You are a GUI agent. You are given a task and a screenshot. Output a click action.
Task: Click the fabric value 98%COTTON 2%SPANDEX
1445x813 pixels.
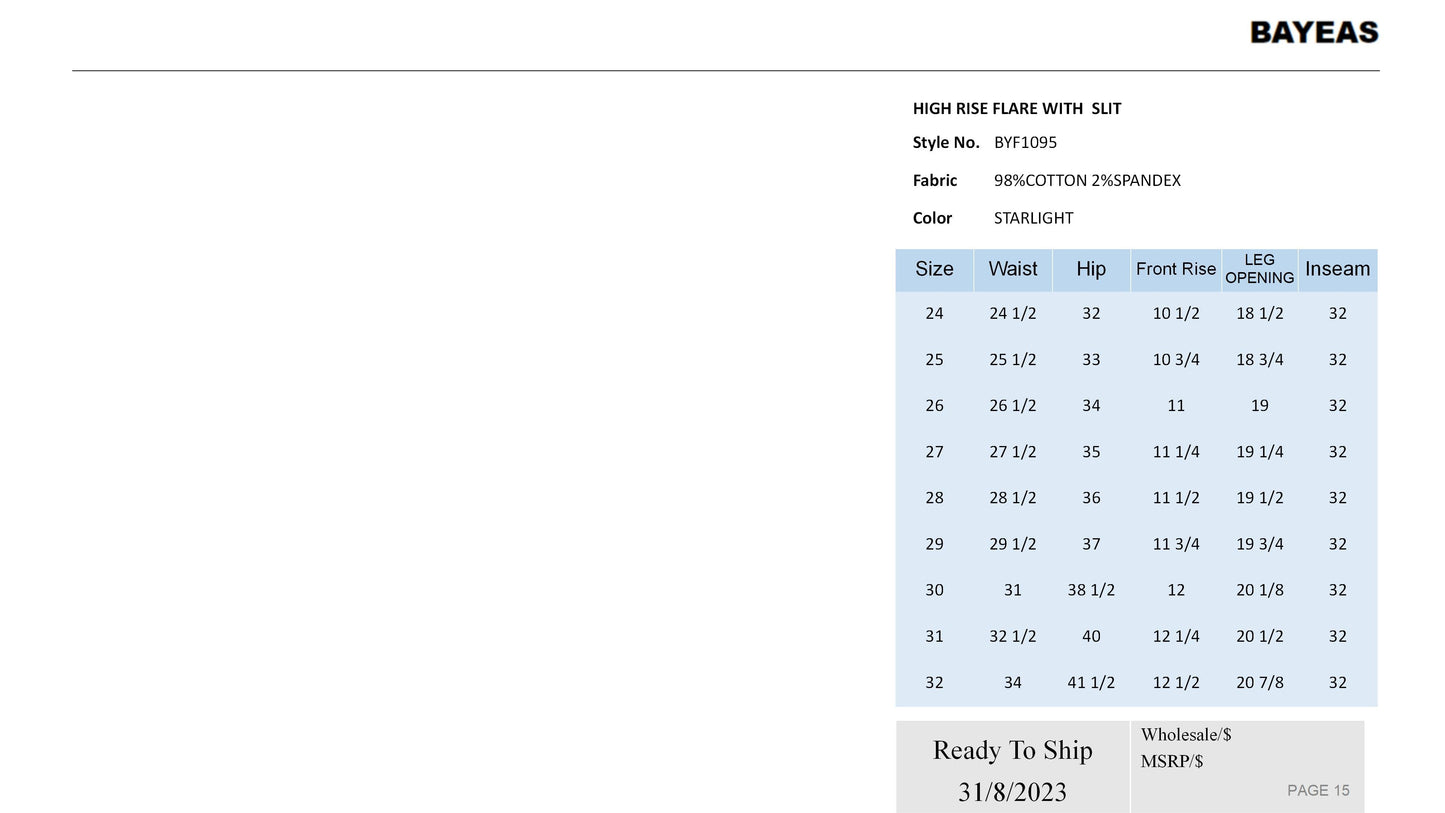1087,181
